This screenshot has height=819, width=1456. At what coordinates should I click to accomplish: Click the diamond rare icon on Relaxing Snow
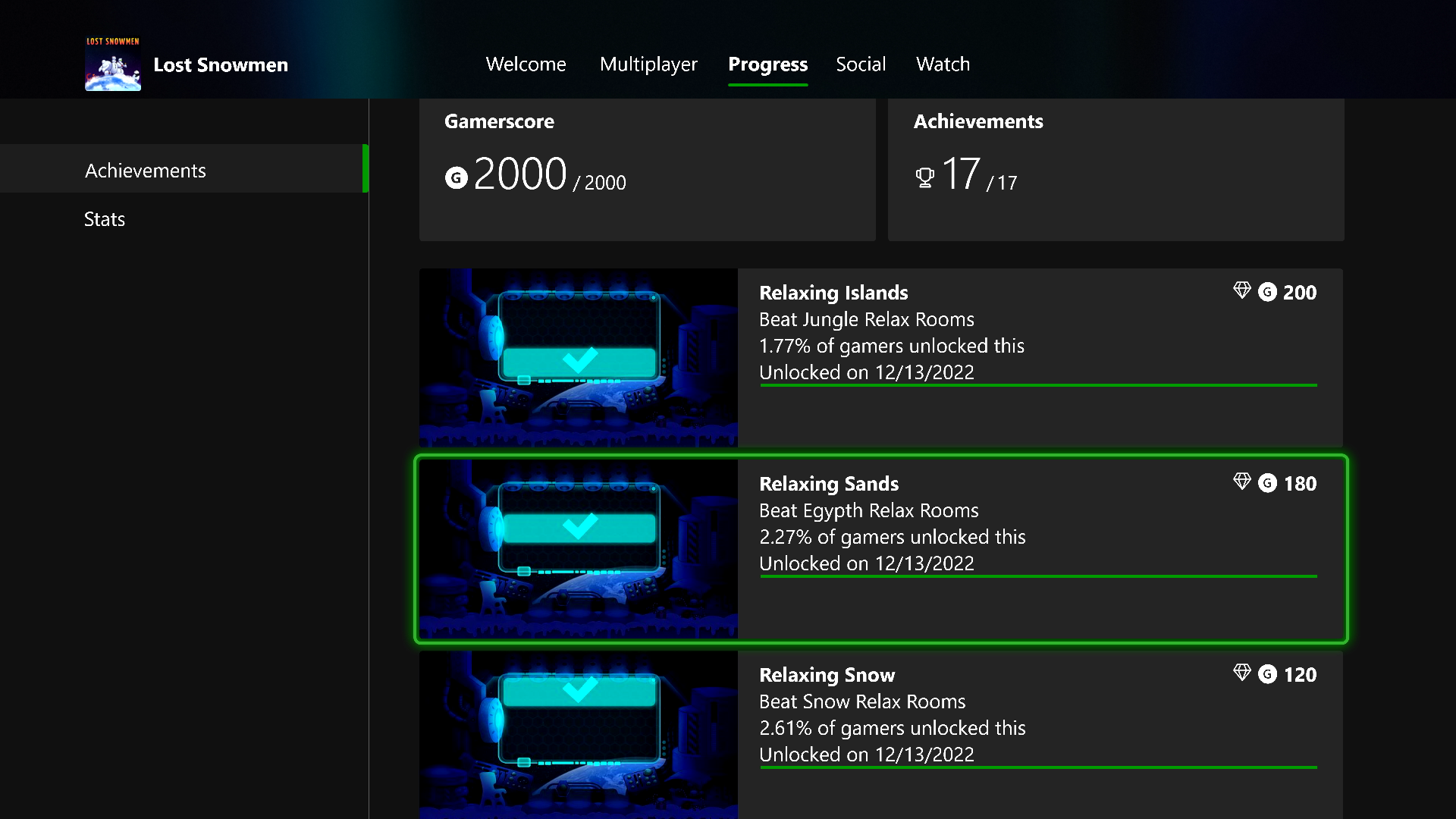click(x=1241, y=673)
